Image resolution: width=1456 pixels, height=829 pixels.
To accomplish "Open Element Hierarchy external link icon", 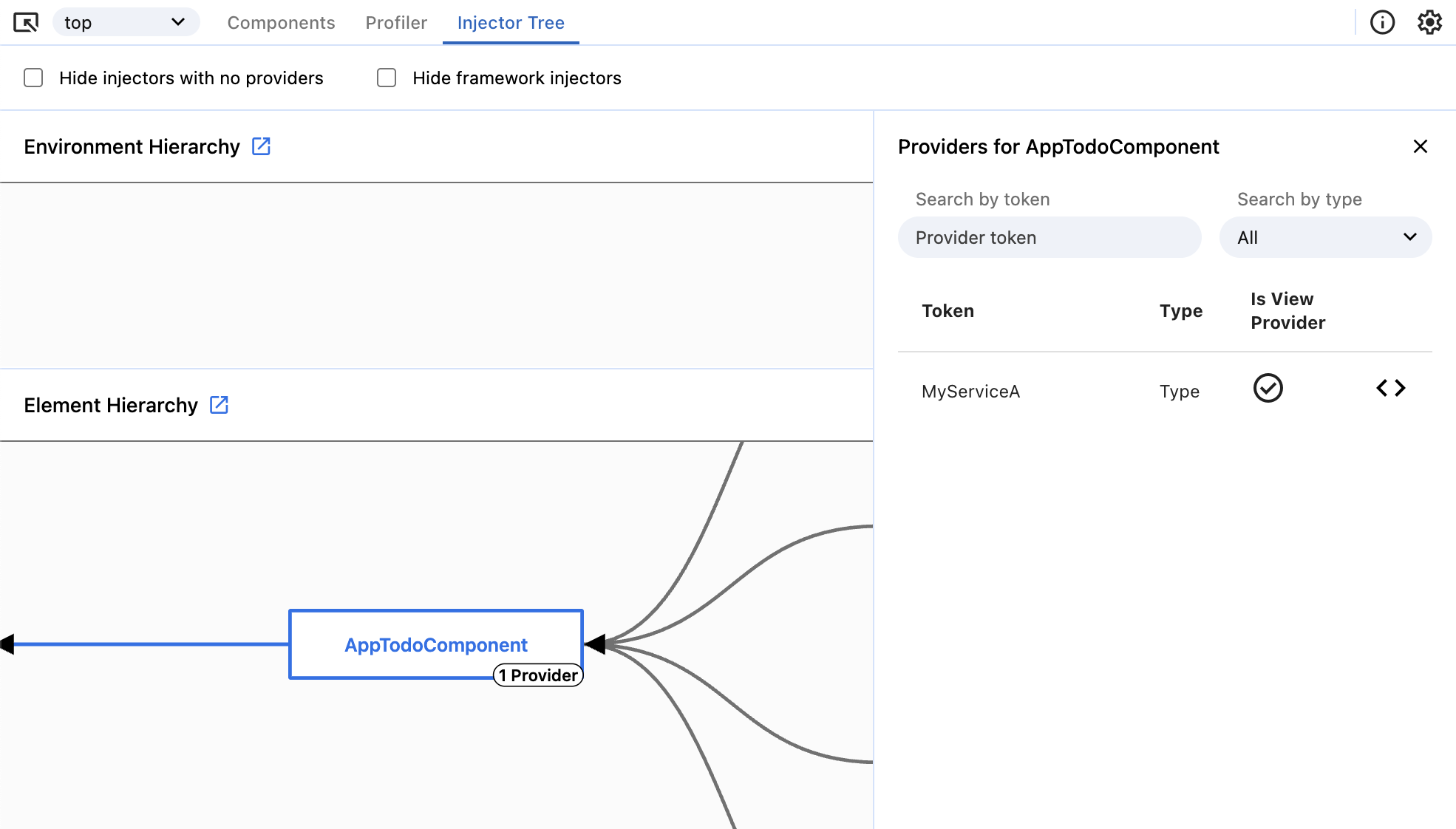I will click(219, 405).
